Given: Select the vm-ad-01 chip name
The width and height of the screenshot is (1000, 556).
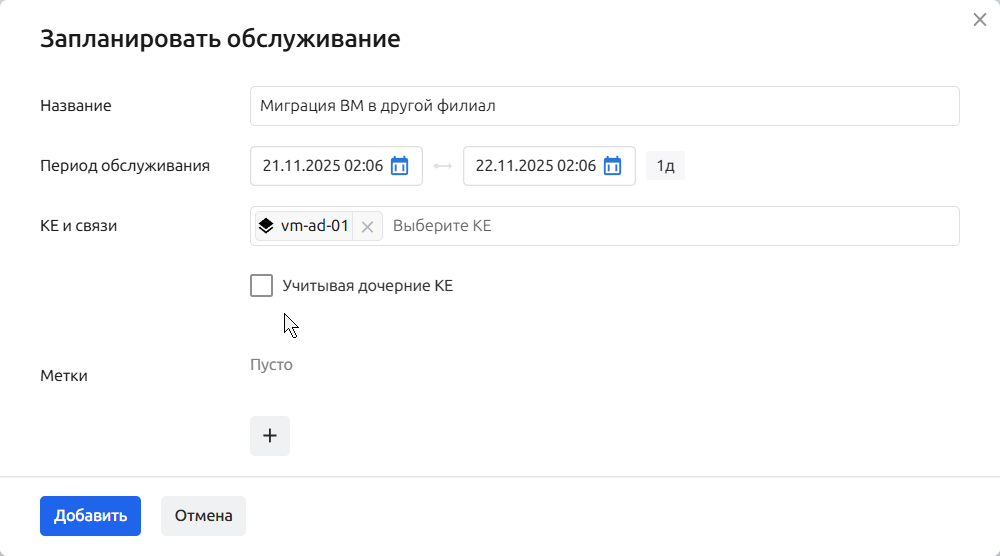Looking at the screenshot, I should click(x=314, y=226).
